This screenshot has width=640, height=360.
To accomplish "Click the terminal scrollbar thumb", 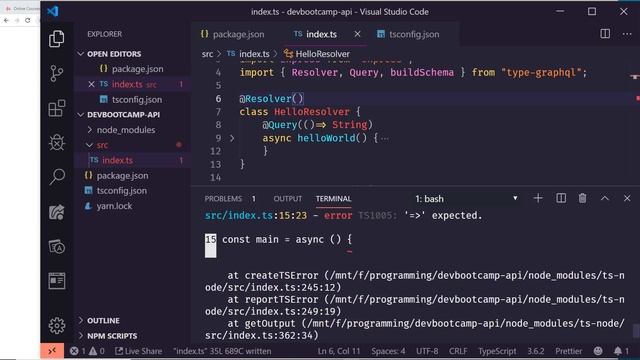I will click(636, 331).
